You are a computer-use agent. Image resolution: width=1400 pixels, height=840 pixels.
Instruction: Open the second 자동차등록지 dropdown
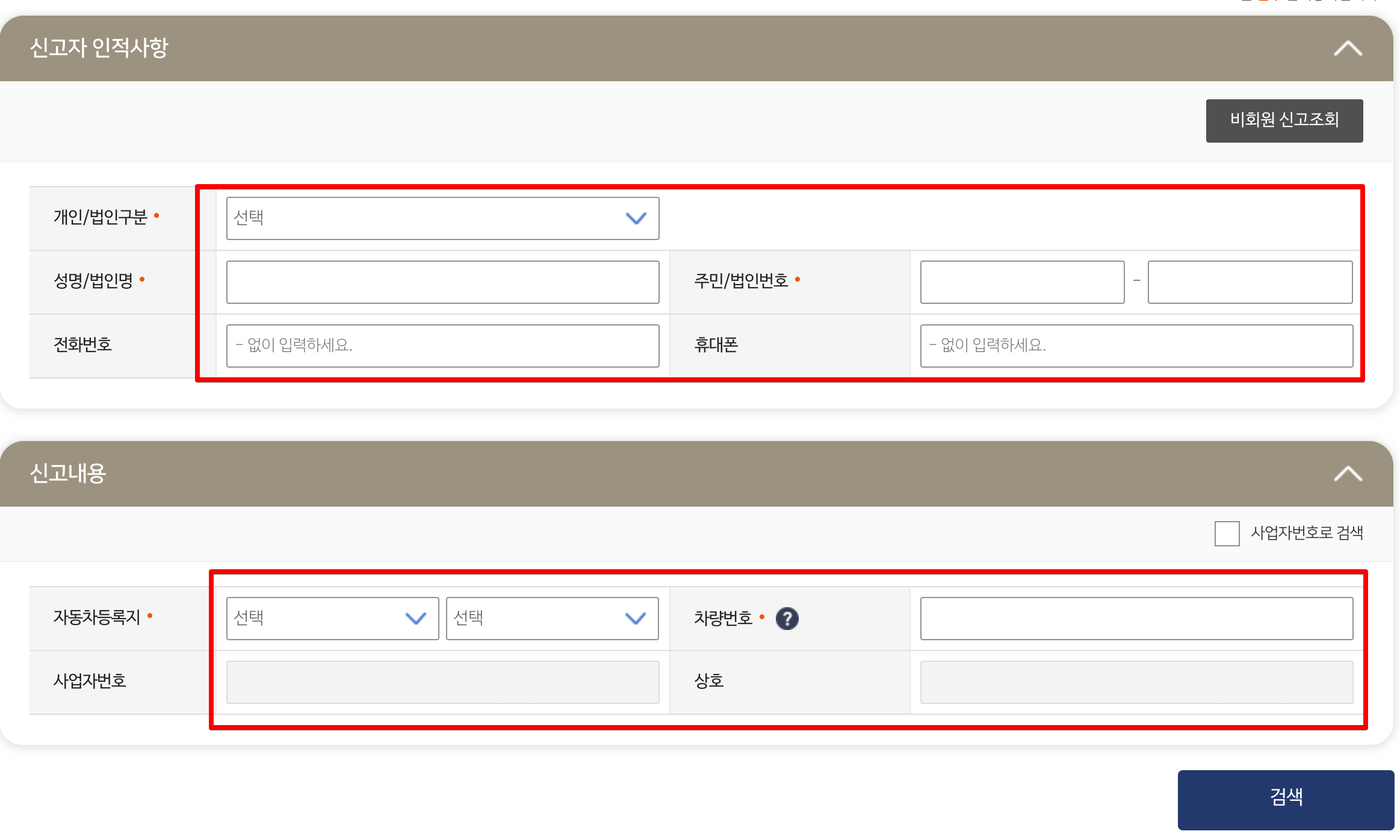[552, 618]
